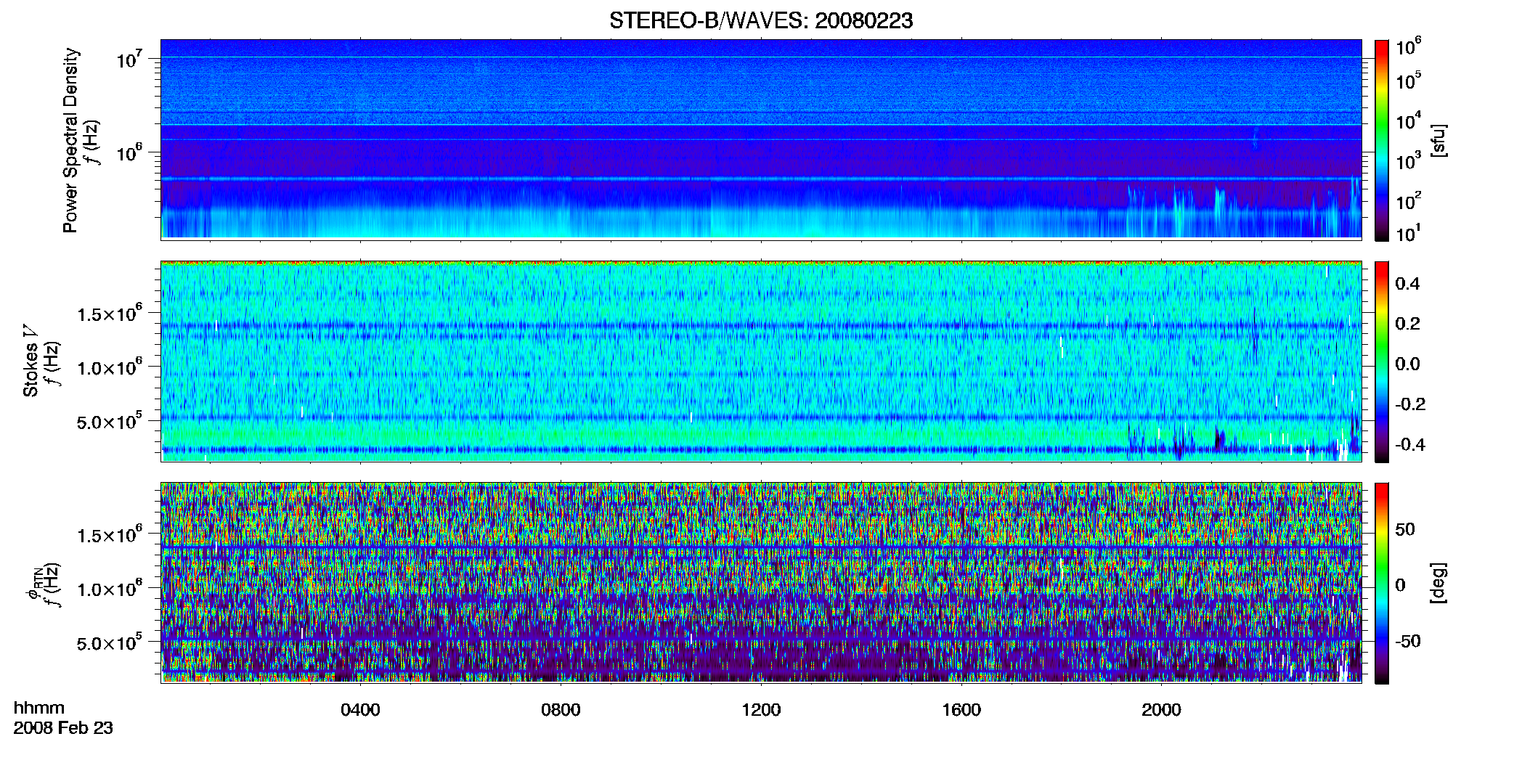Select the "Power Spectral Density" y-axis label
This screenshot has width=1522, height=784.
click(x=70, y=140)
